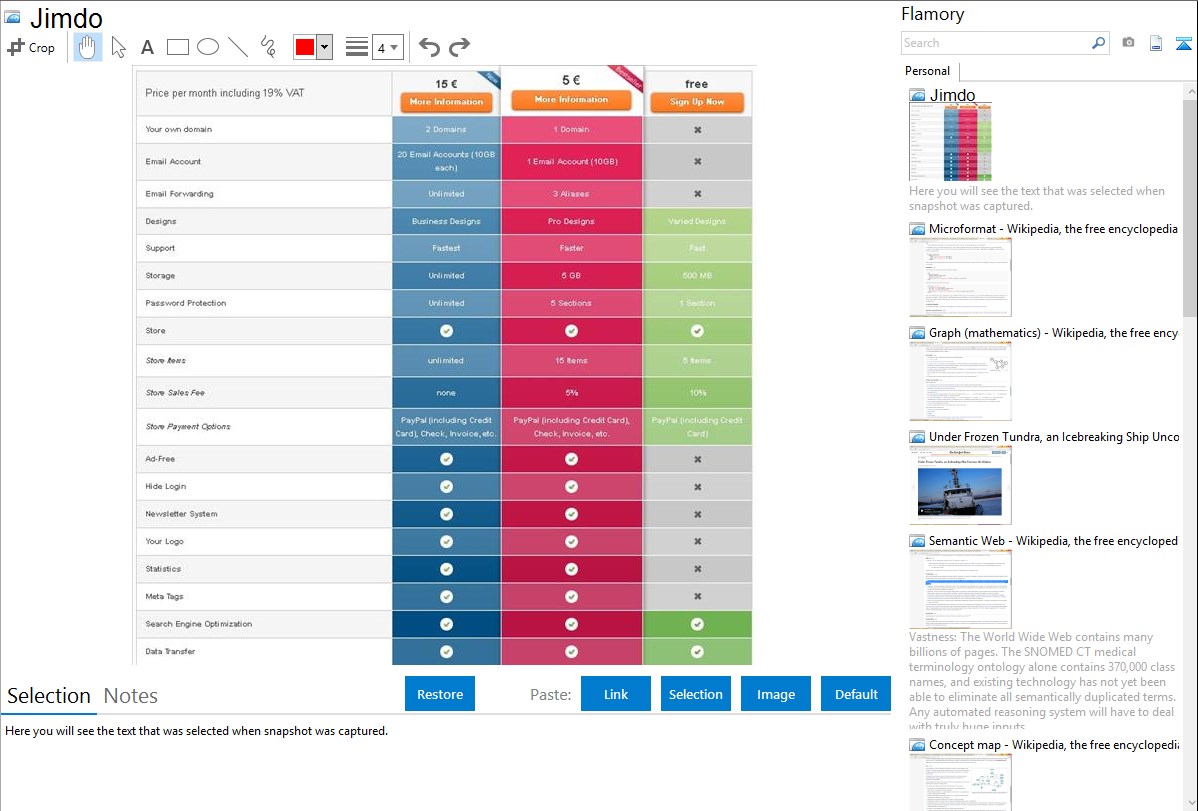Open the line width dropdown showing 4
This screenshot has height=811, width=1198.
[x=387, y=47]
